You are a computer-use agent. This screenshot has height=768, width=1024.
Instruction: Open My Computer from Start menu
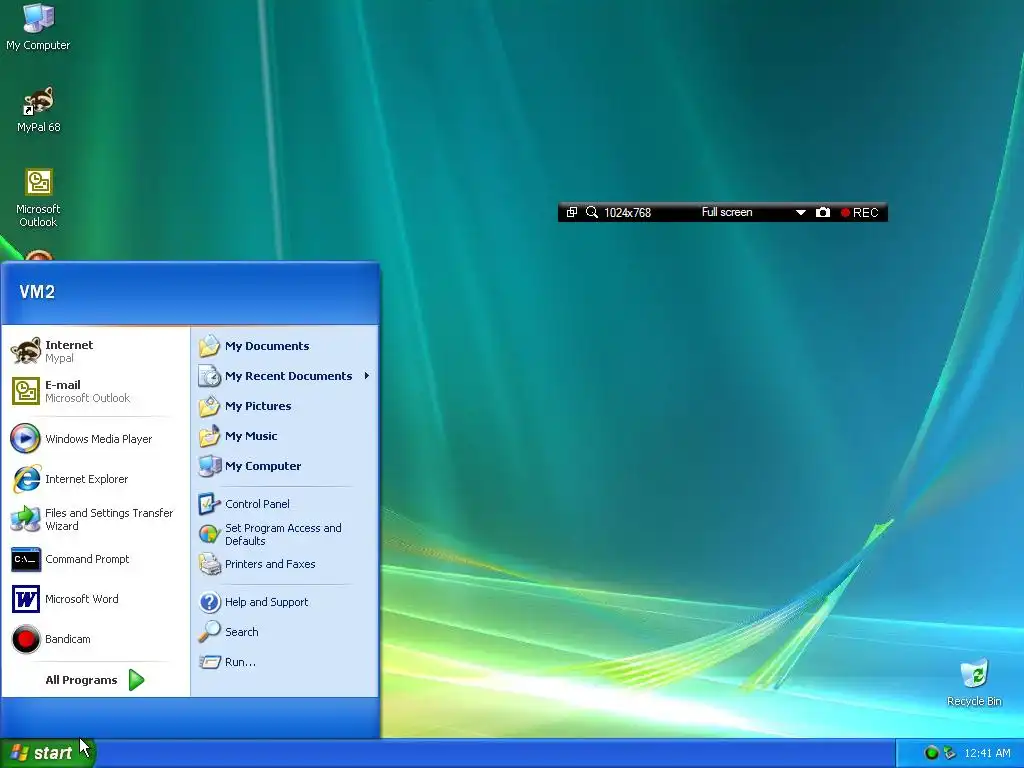coord(284,466)
